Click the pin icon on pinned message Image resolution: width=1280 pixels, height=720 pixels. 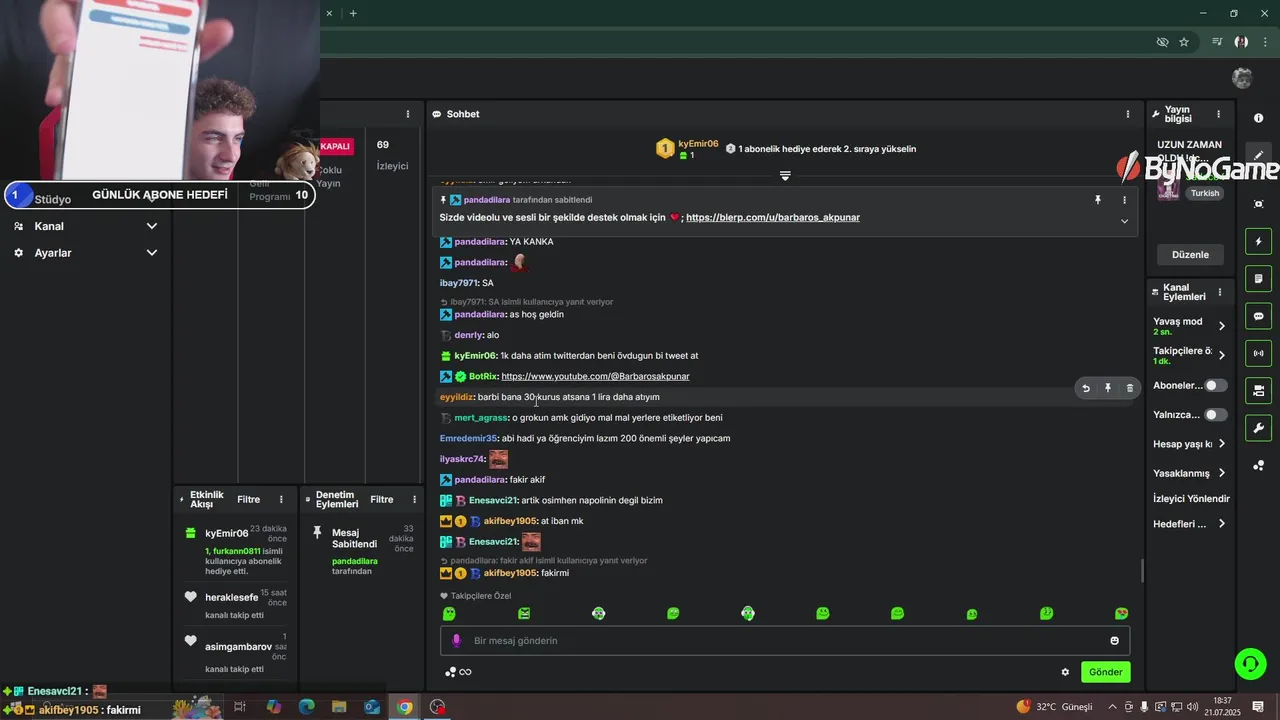(1097, 200)
